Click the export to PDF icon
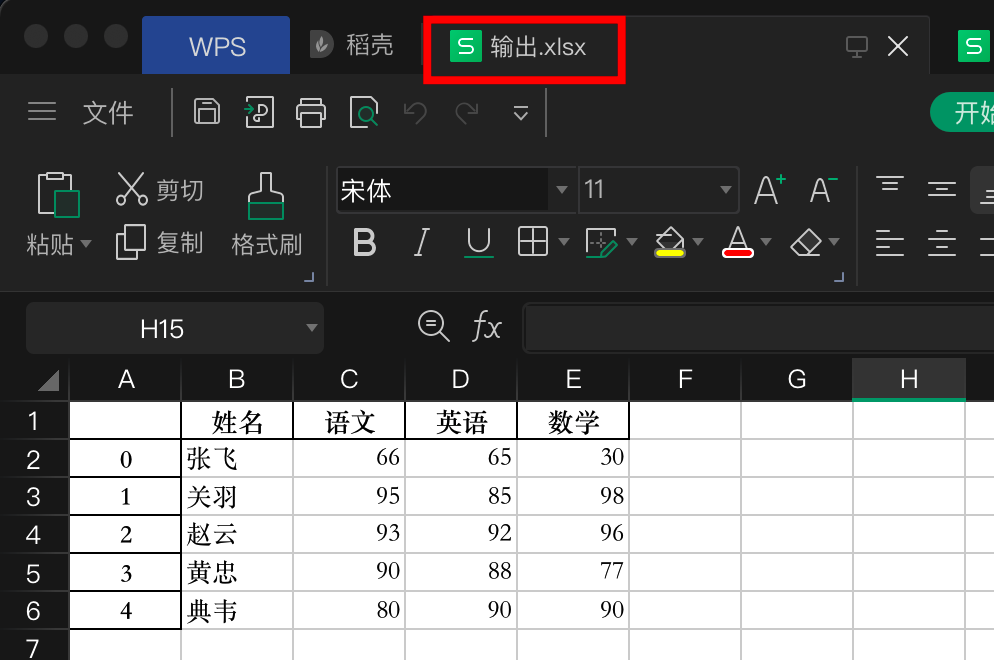Screen dimensions: 994x660 coord(259,112)
